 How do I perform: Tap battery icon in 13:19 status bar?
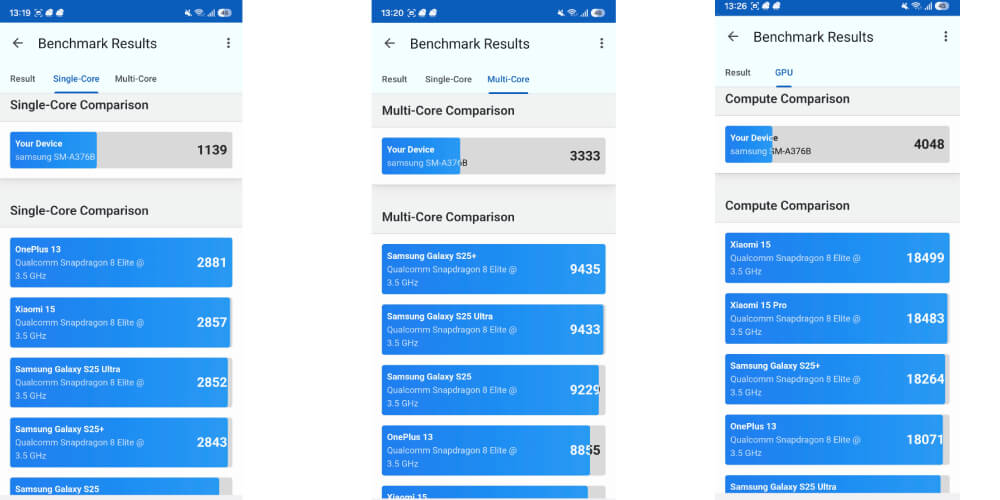coord(225,13)
